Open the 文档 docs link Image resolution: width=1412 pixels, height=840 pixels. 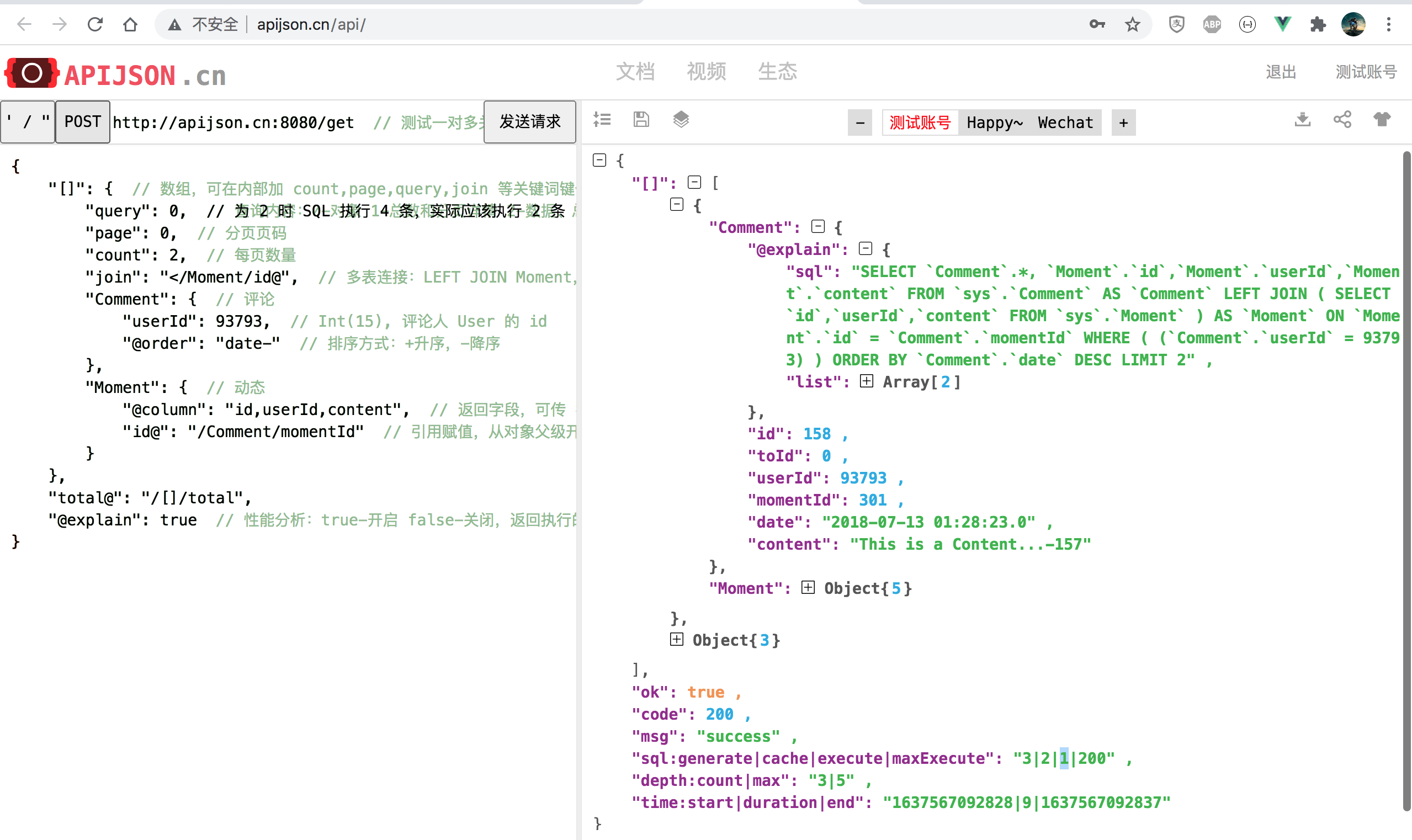click(x=635, y=72)
